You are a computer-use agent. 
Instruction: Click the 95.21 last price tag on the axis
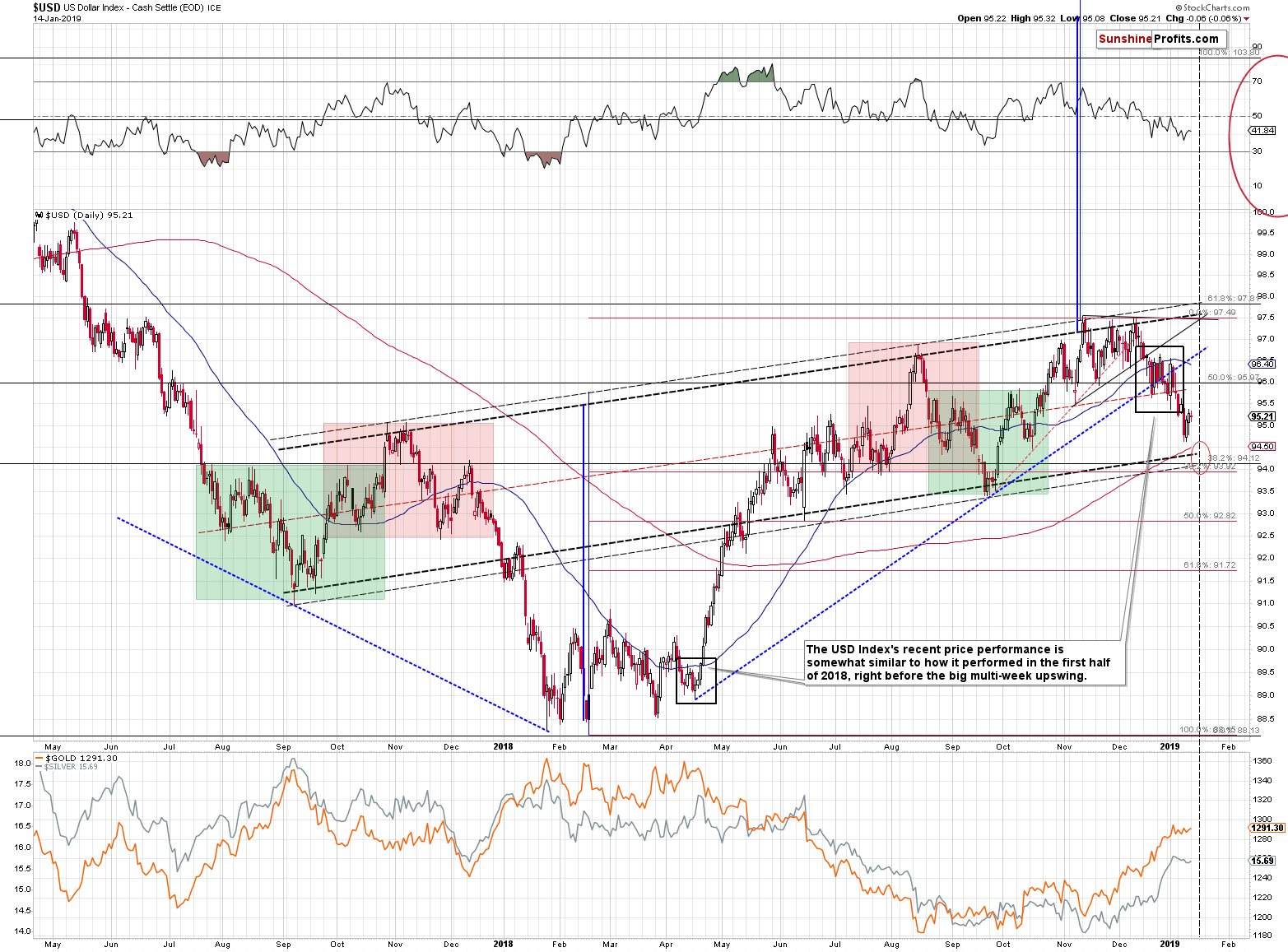(1262, 416)
